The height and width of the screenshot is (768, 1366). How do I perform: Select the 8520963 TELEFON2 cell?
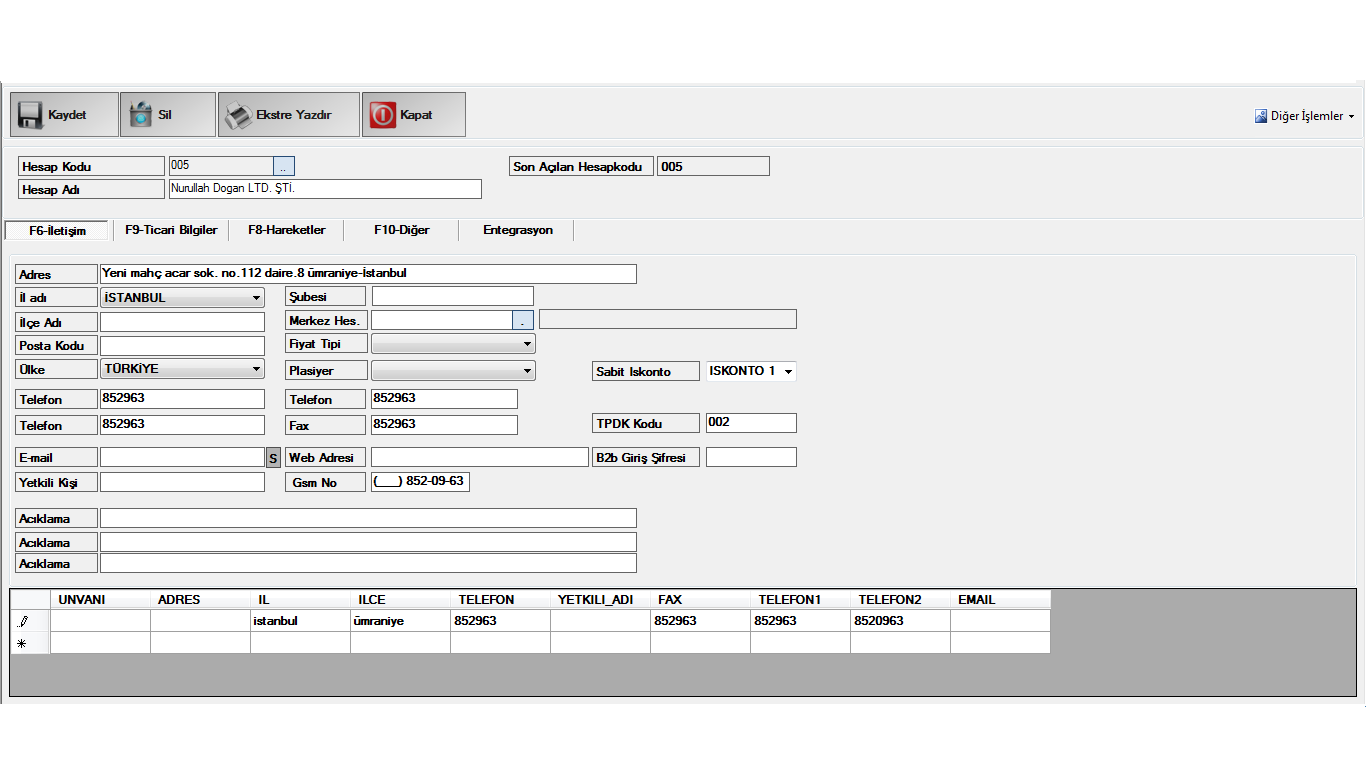(x=900, y=621)
